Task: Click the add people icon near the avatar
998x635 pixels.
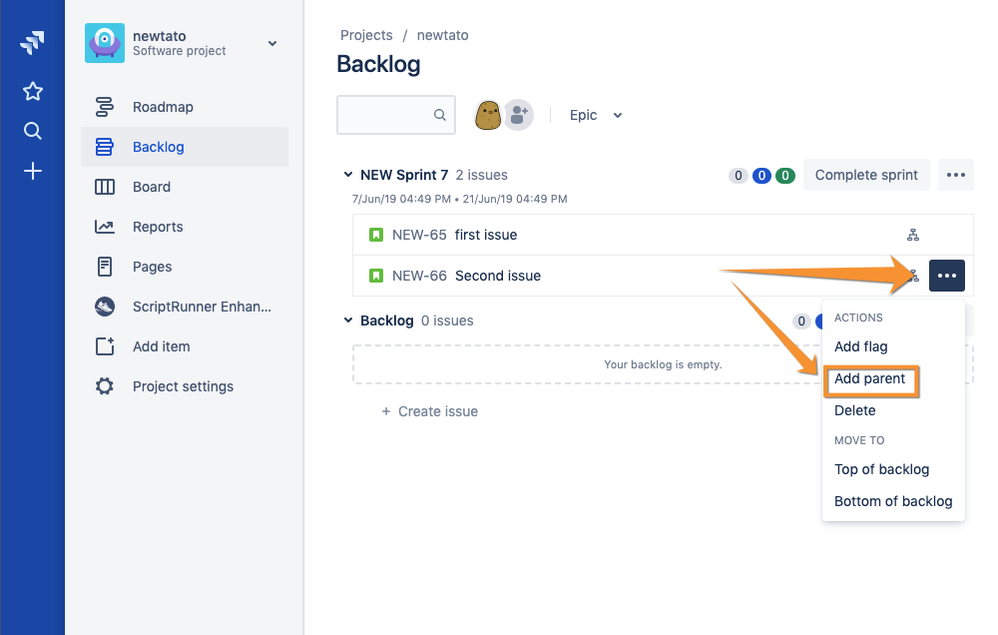Action: (518, 115)
